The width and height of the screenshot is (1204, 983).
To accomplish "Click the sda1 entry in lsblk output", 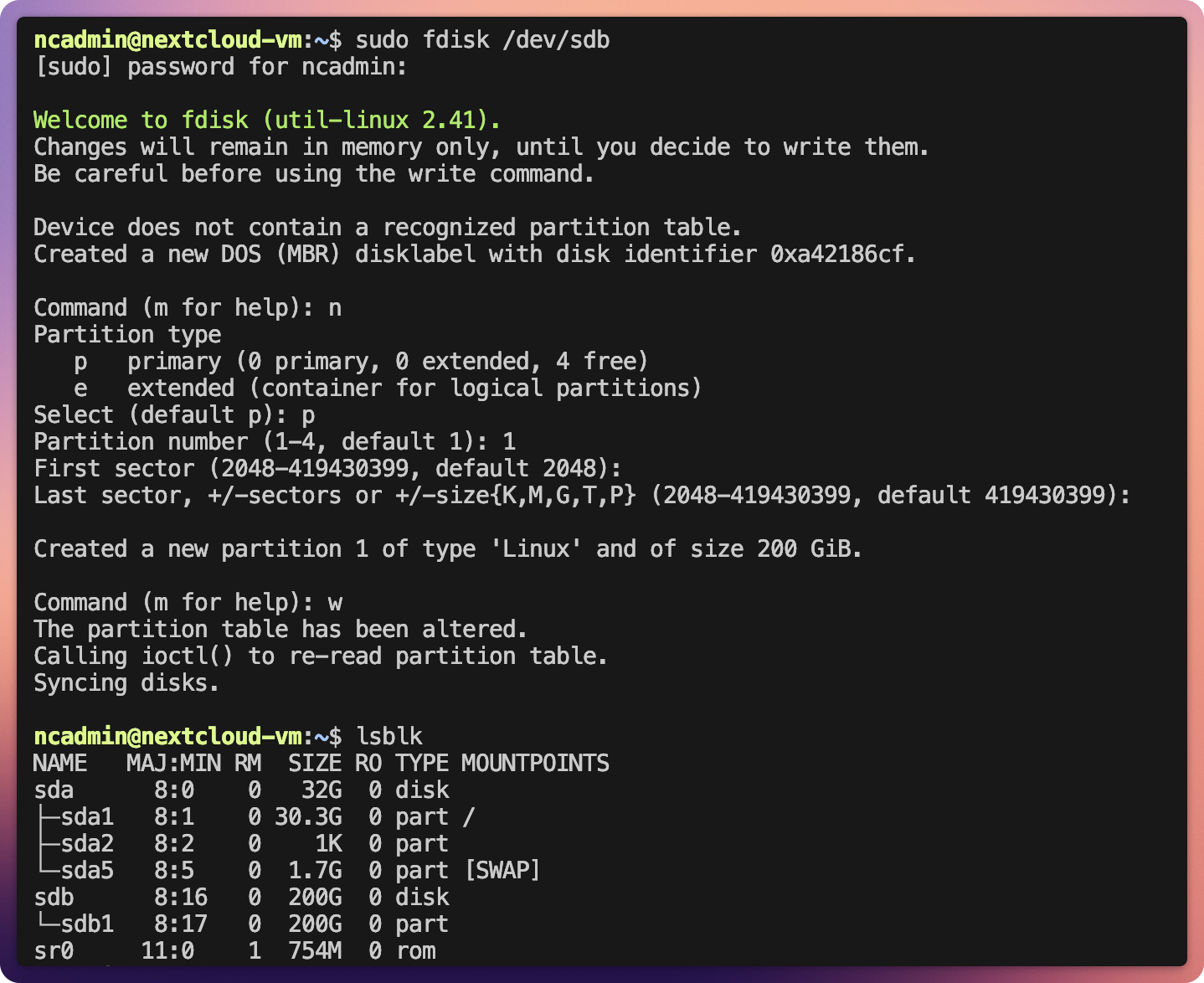I will (x=86, y=817).
